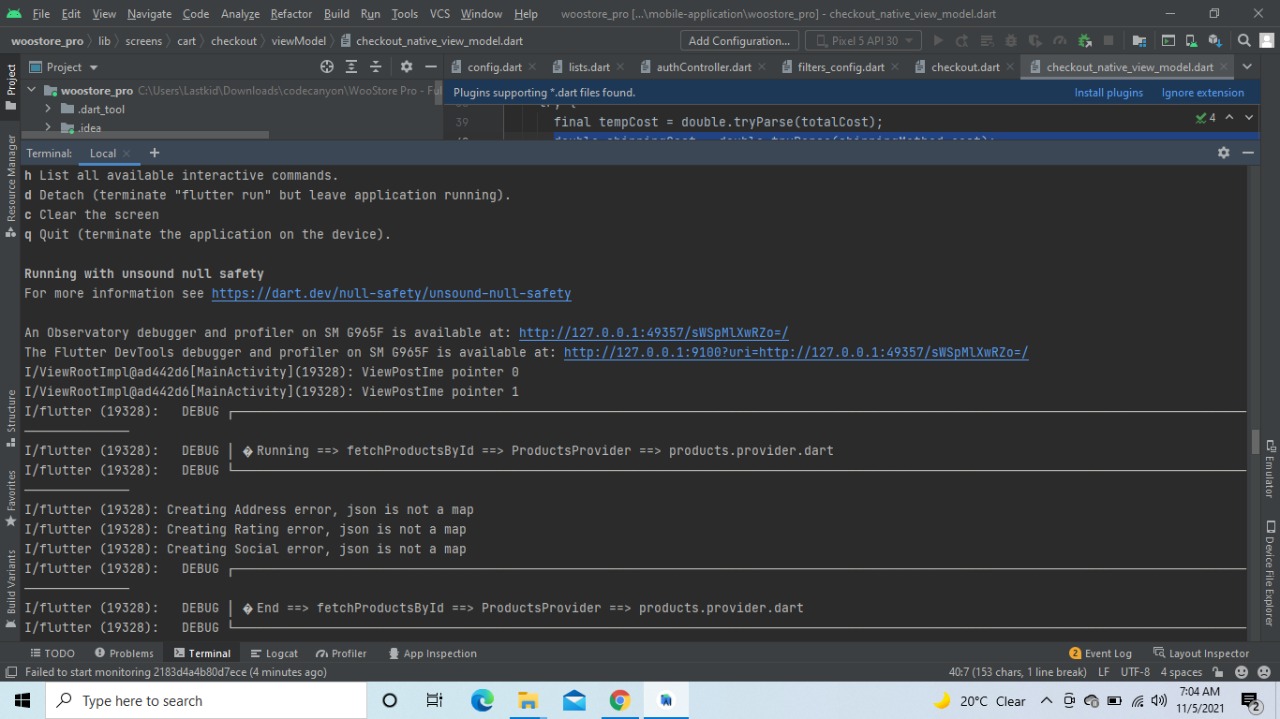
Task: Open the TODO tool window tab
Action: click(x=52, y=653)
